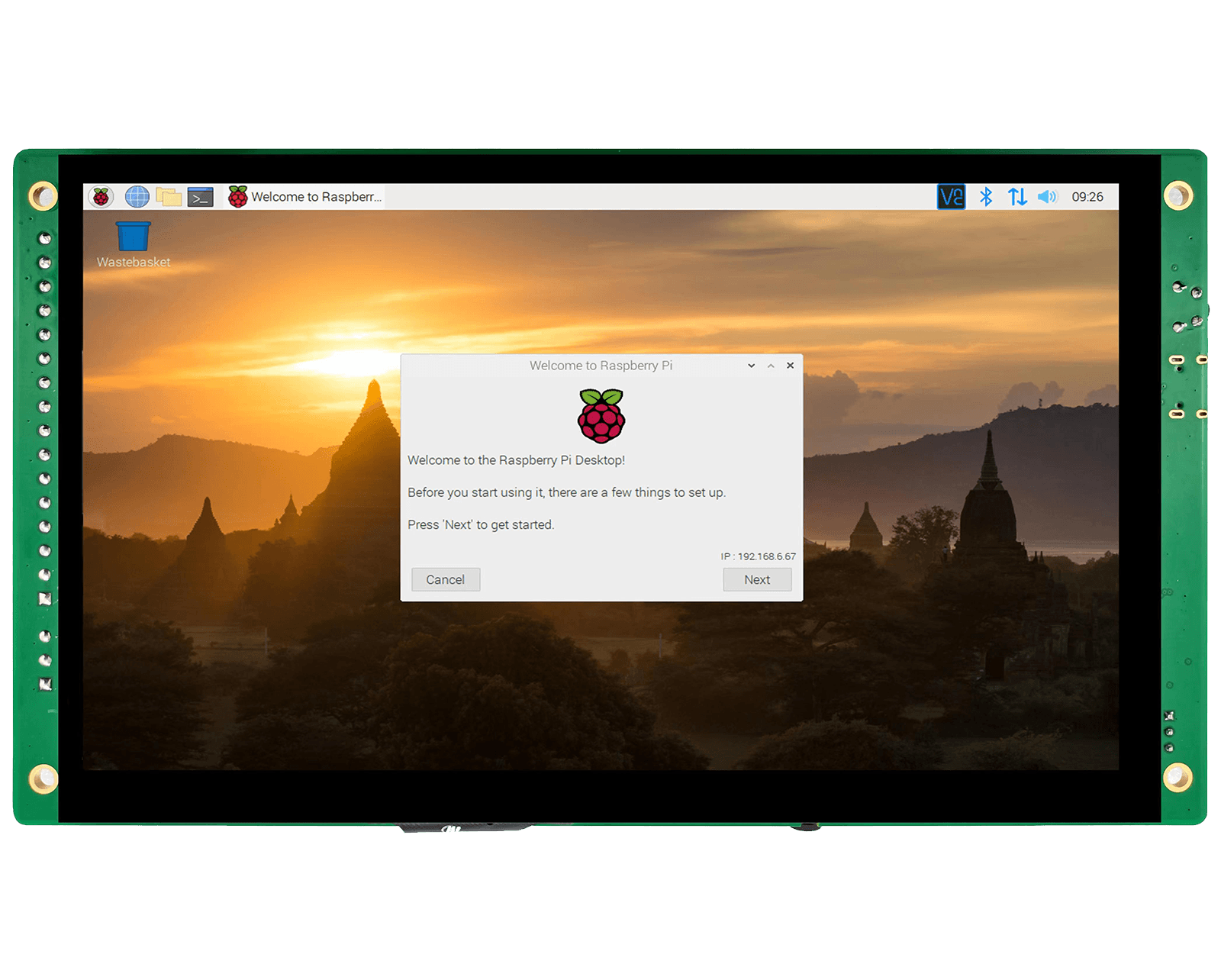Click the 'Before you start using it' line
This screenshot has height=980, width=1221.
[x=566, y=492]
